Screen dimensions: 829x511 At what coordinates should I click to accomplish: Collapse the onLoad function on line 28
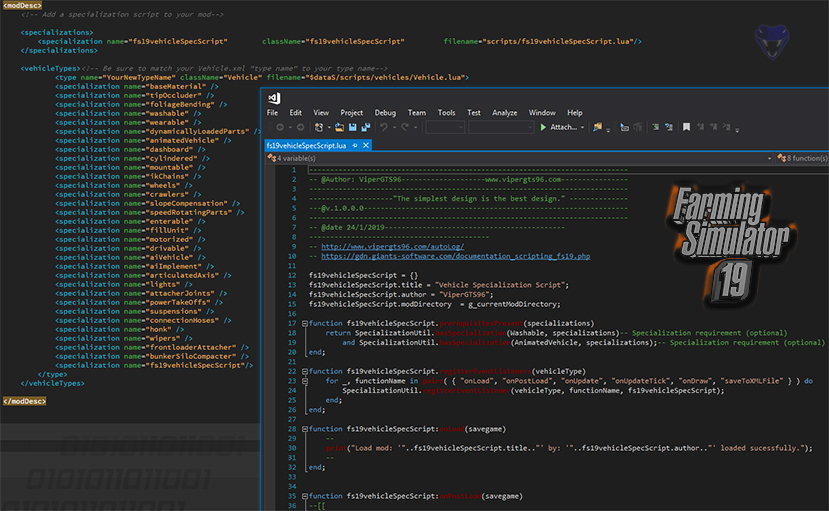[305, 429]
